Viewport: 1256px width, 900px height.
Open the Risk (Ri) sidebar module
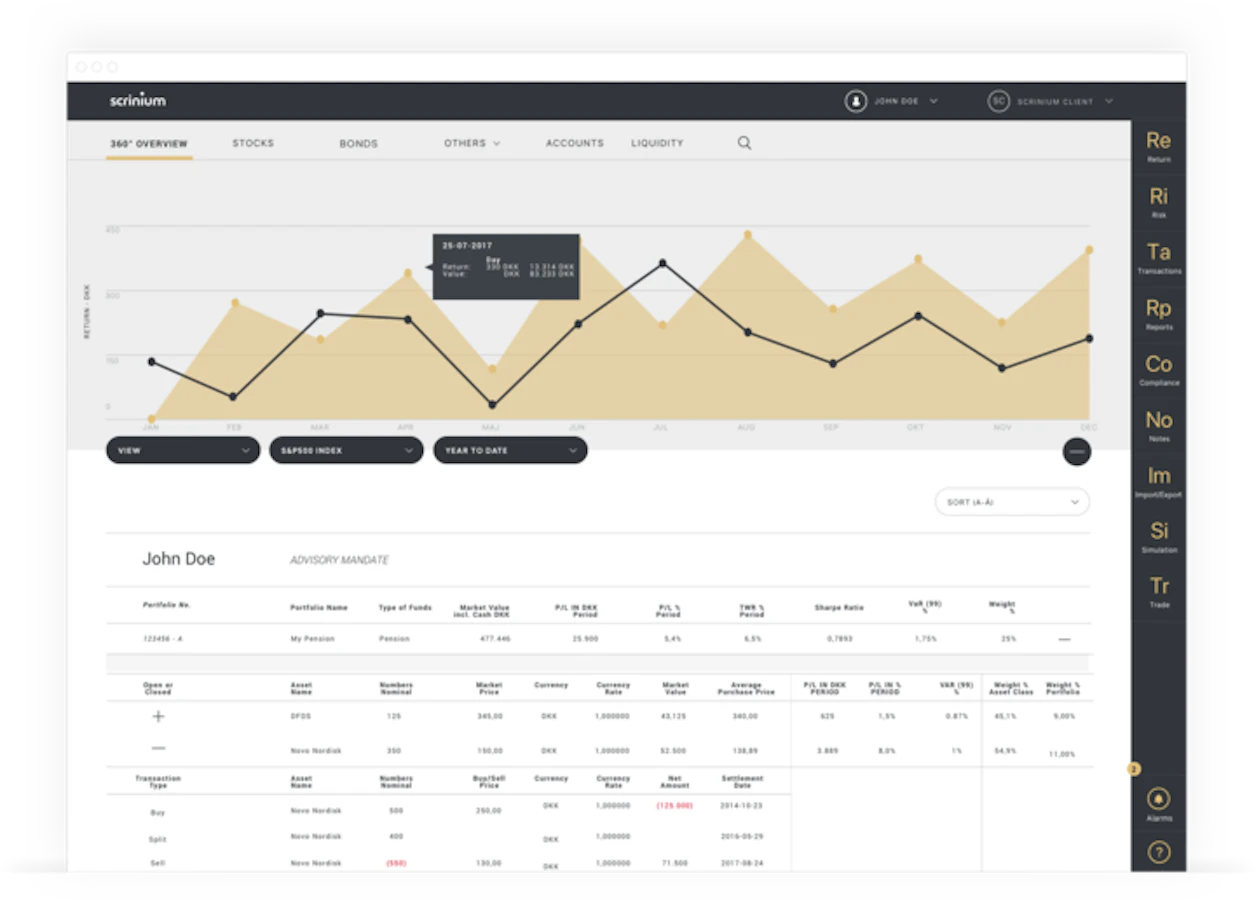pos(1158,203)
